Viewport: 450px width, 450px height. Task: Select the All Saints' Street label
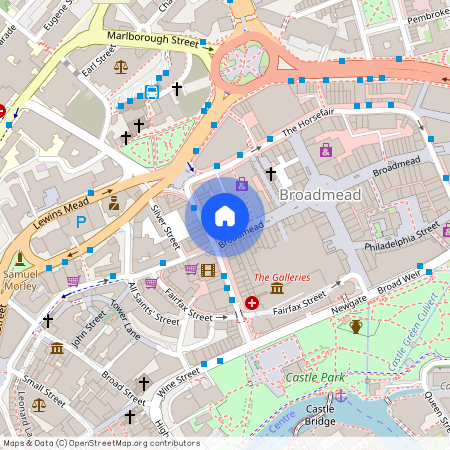pyautogui.click(x=154, y=304)
